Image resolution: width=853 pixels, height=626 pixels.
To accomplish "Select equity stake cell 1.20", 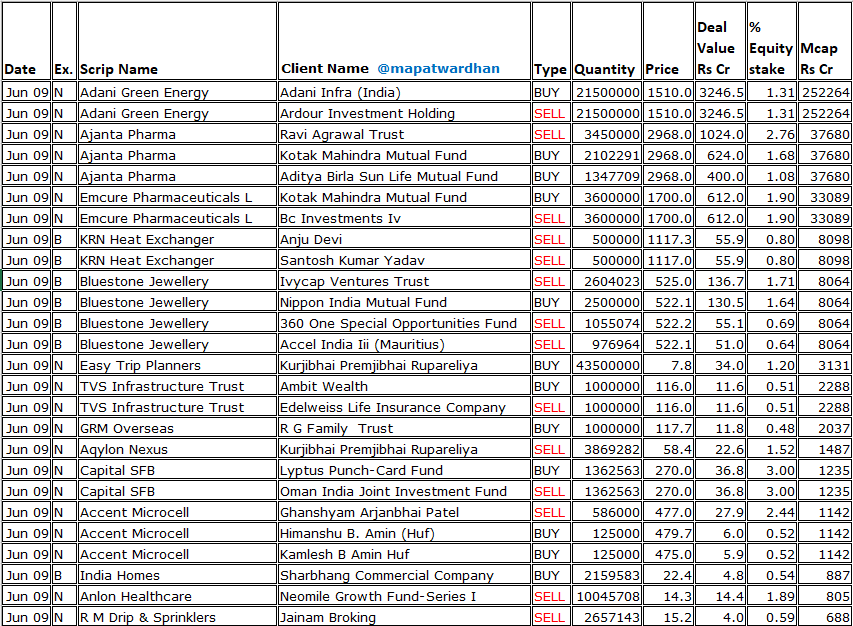I will click(772, 365).
